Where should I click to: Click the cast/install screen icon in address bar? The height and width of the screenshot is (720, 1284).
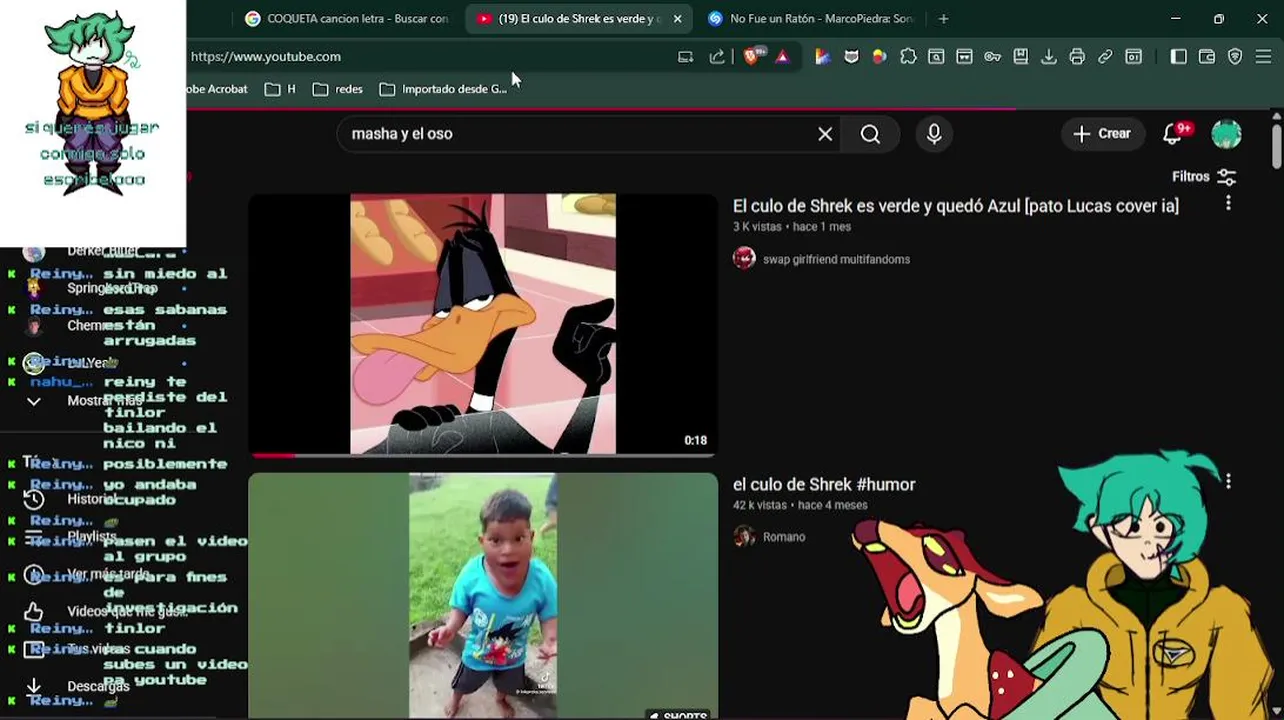point(685,57)
